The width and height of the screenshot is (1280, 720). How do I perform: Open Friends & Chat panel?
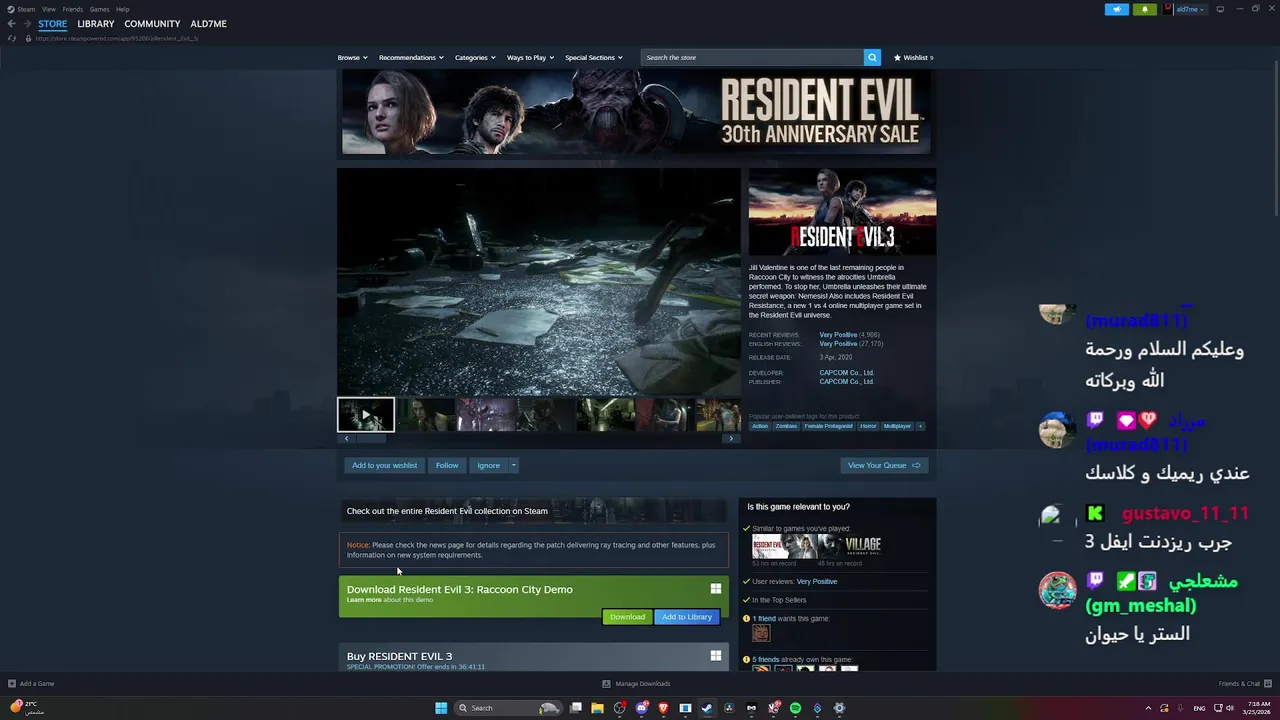(1243, 684)
